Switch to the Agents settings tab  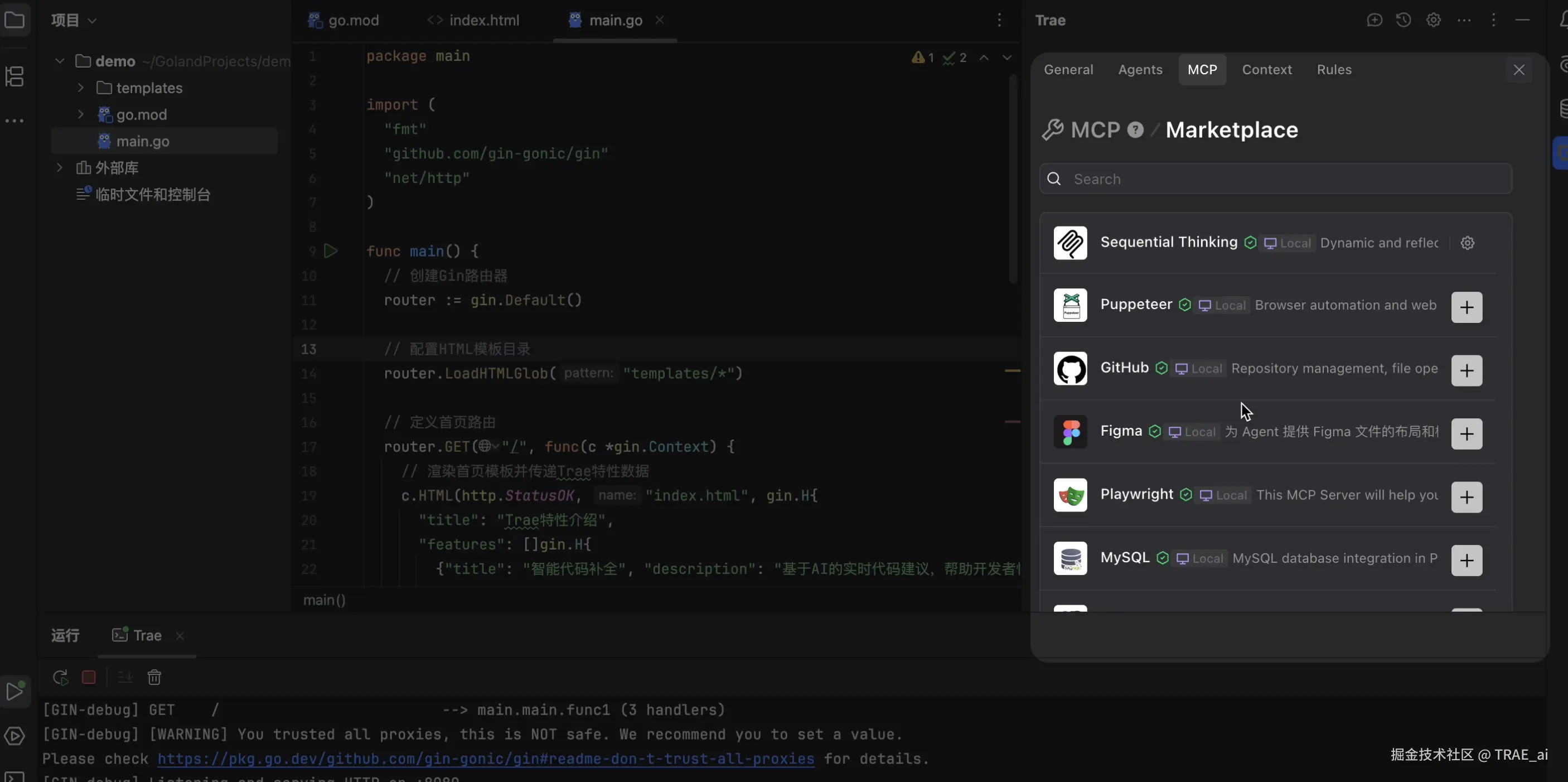coord(1140,69)
